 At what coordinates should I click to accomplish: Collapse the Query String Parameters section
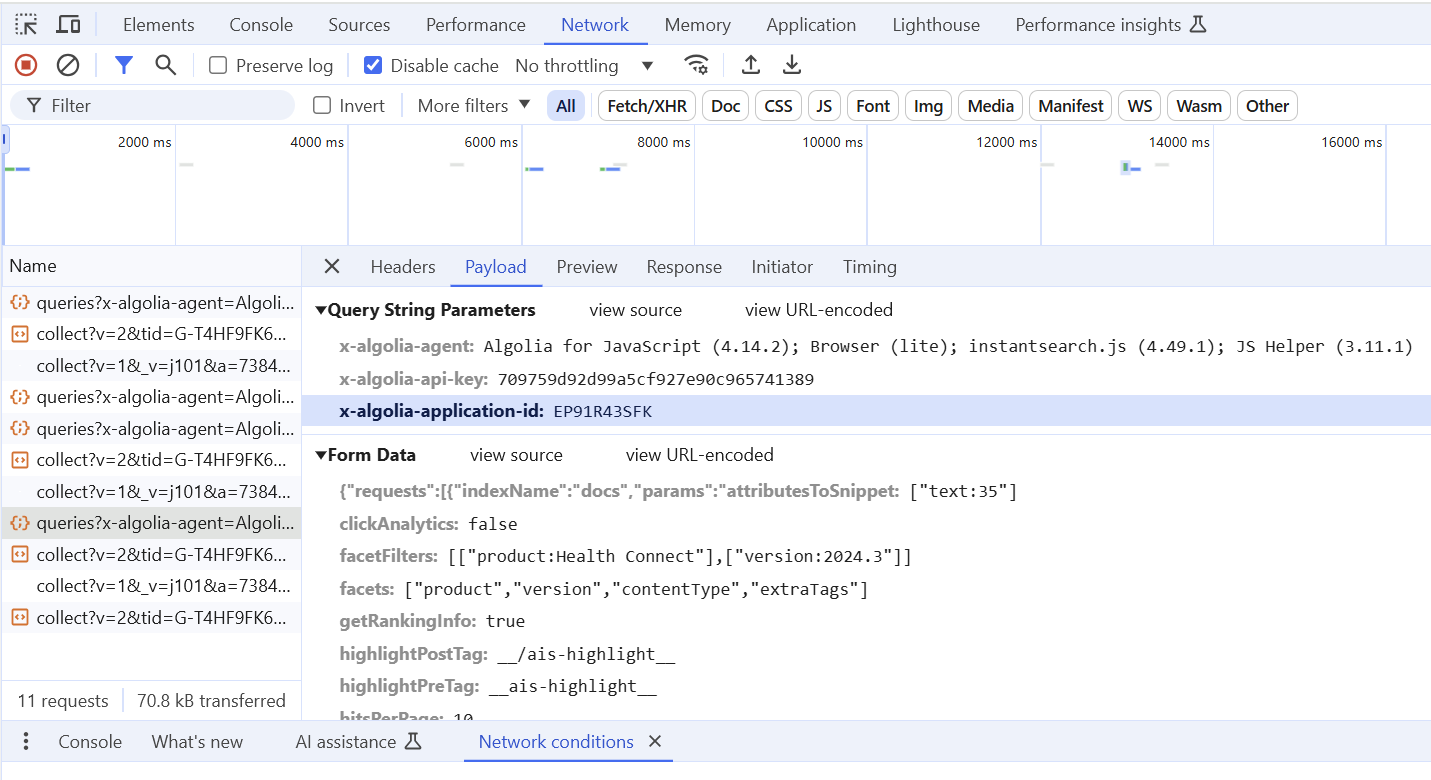(x=321, y=310)
